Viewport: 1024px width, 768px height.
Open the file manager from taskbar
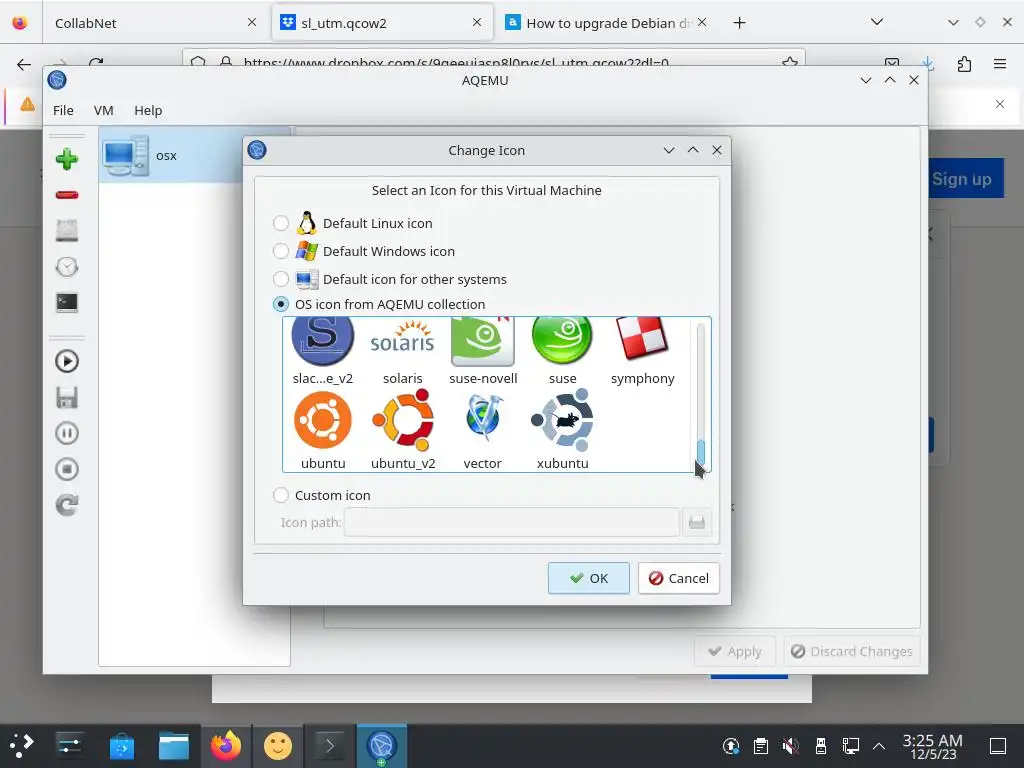point(174,745)
